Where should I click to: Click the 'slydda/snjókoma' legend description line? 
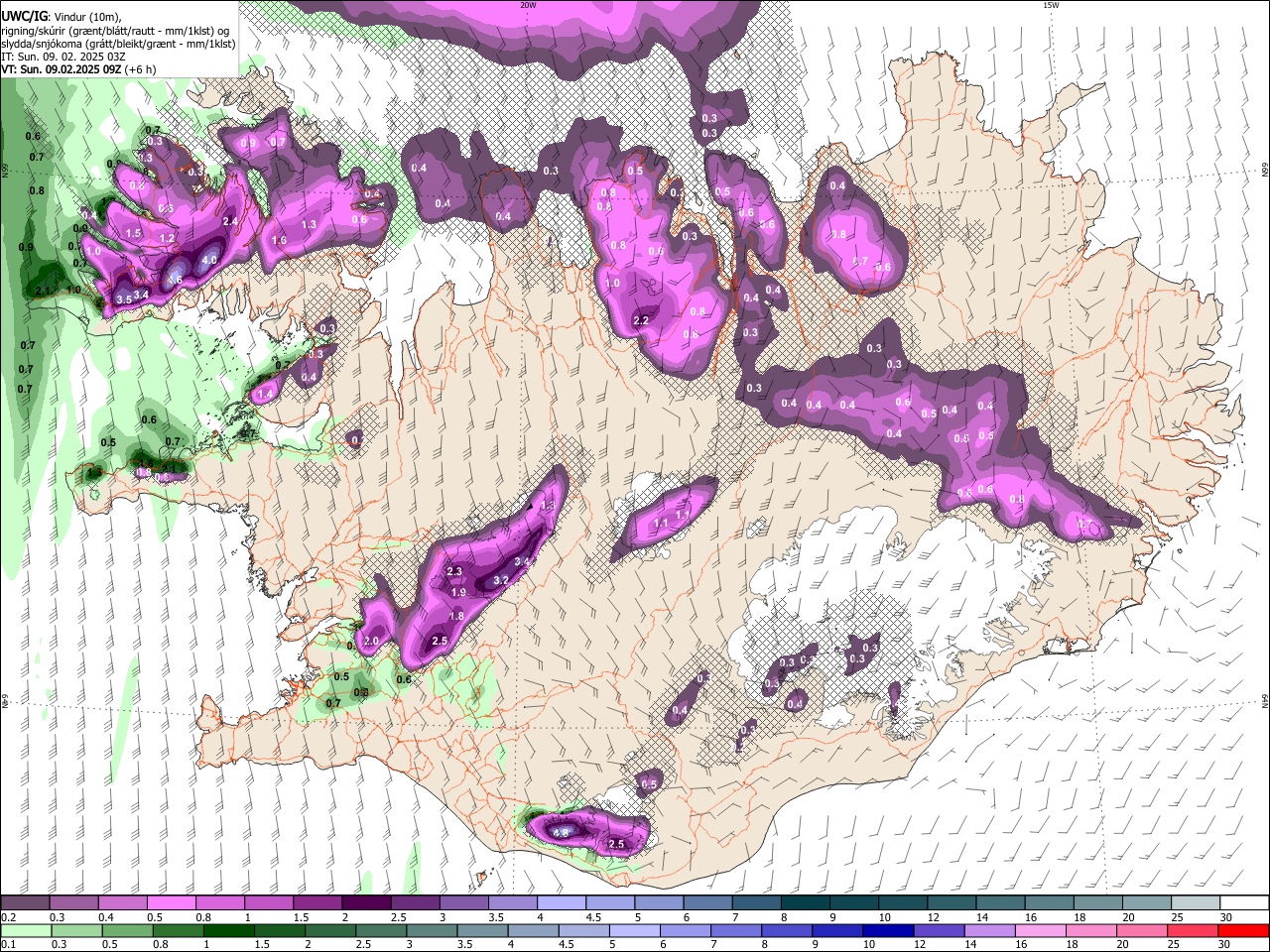118,44
